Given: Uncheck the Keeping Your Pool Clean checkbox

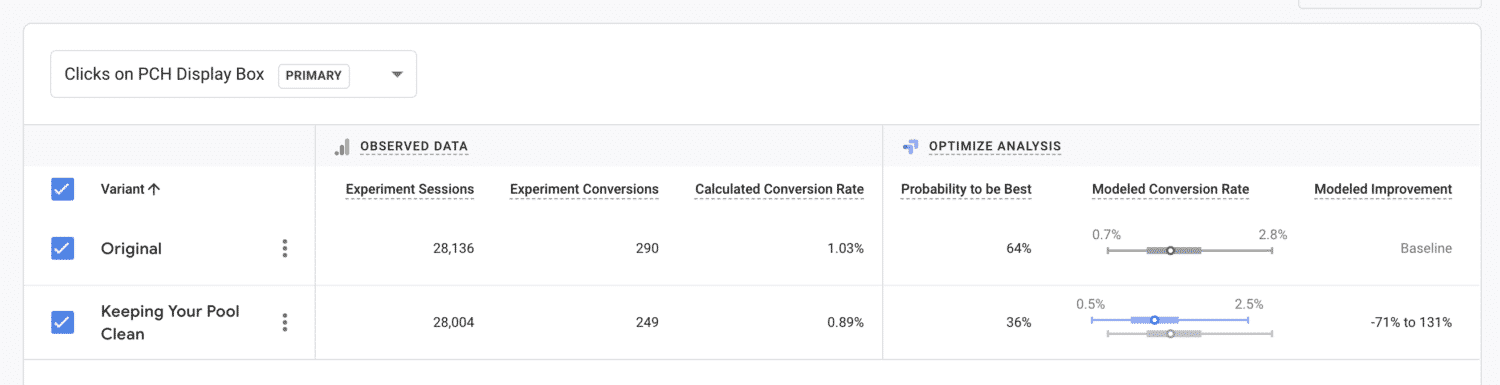Looking at the screenshot, I should (62, 322).
